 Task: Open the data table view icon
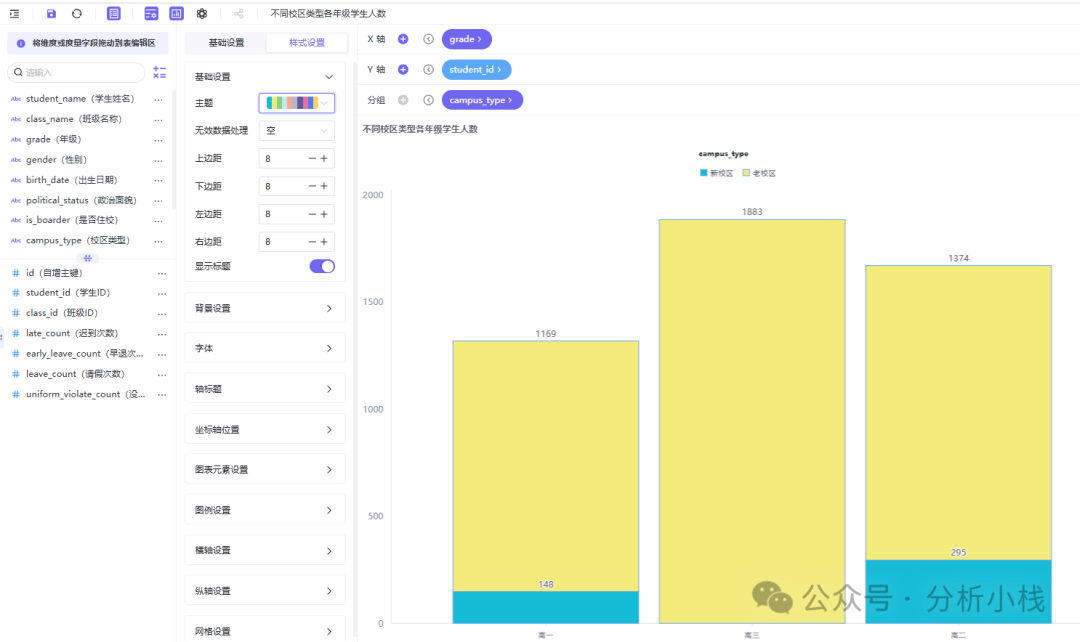pos(114,13)
